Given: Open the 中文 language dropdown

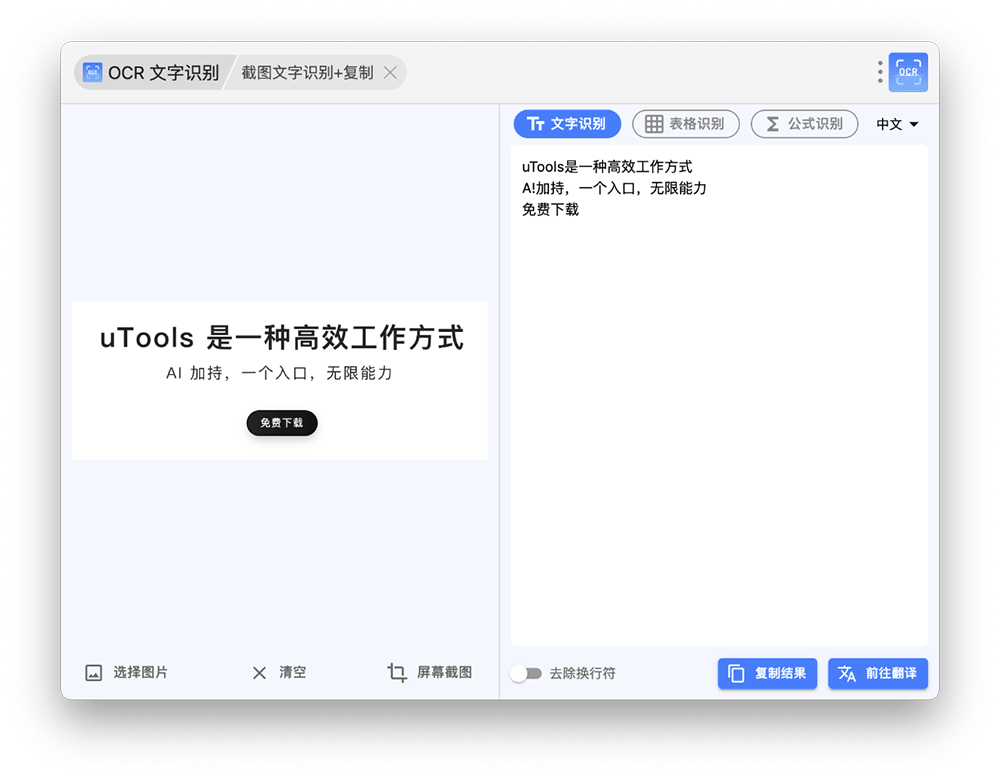Looking at the screenshot, I should [897, 124].
